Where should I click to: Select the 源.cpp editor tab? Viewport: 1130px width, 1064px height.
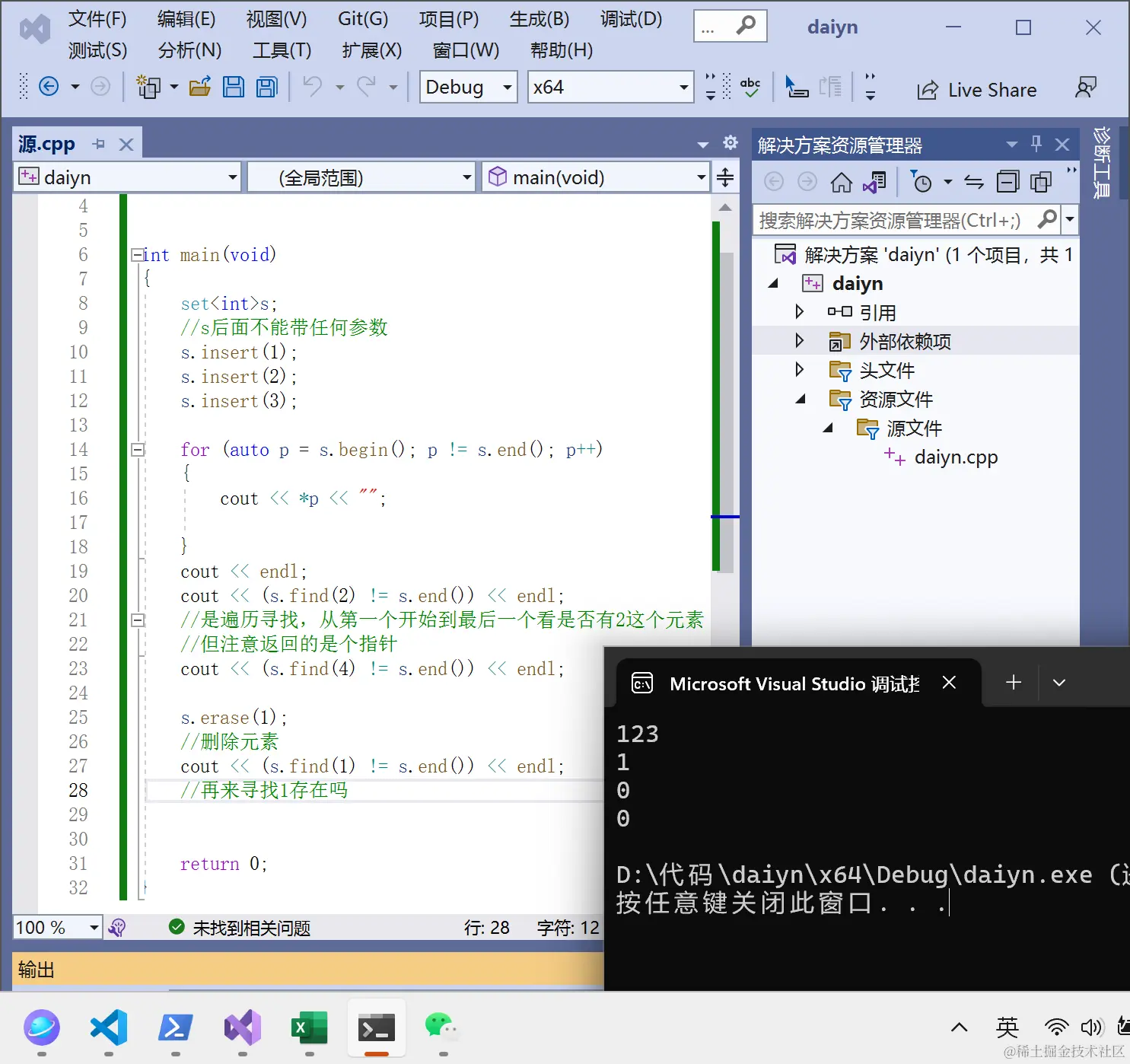(46, 144)
